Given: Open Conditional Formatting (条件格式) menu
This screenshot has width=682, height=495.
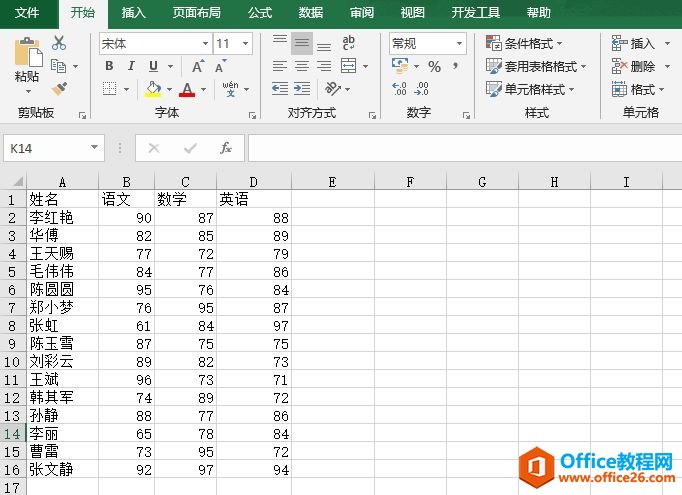Looking at the screenshot, I should [524, 43].
